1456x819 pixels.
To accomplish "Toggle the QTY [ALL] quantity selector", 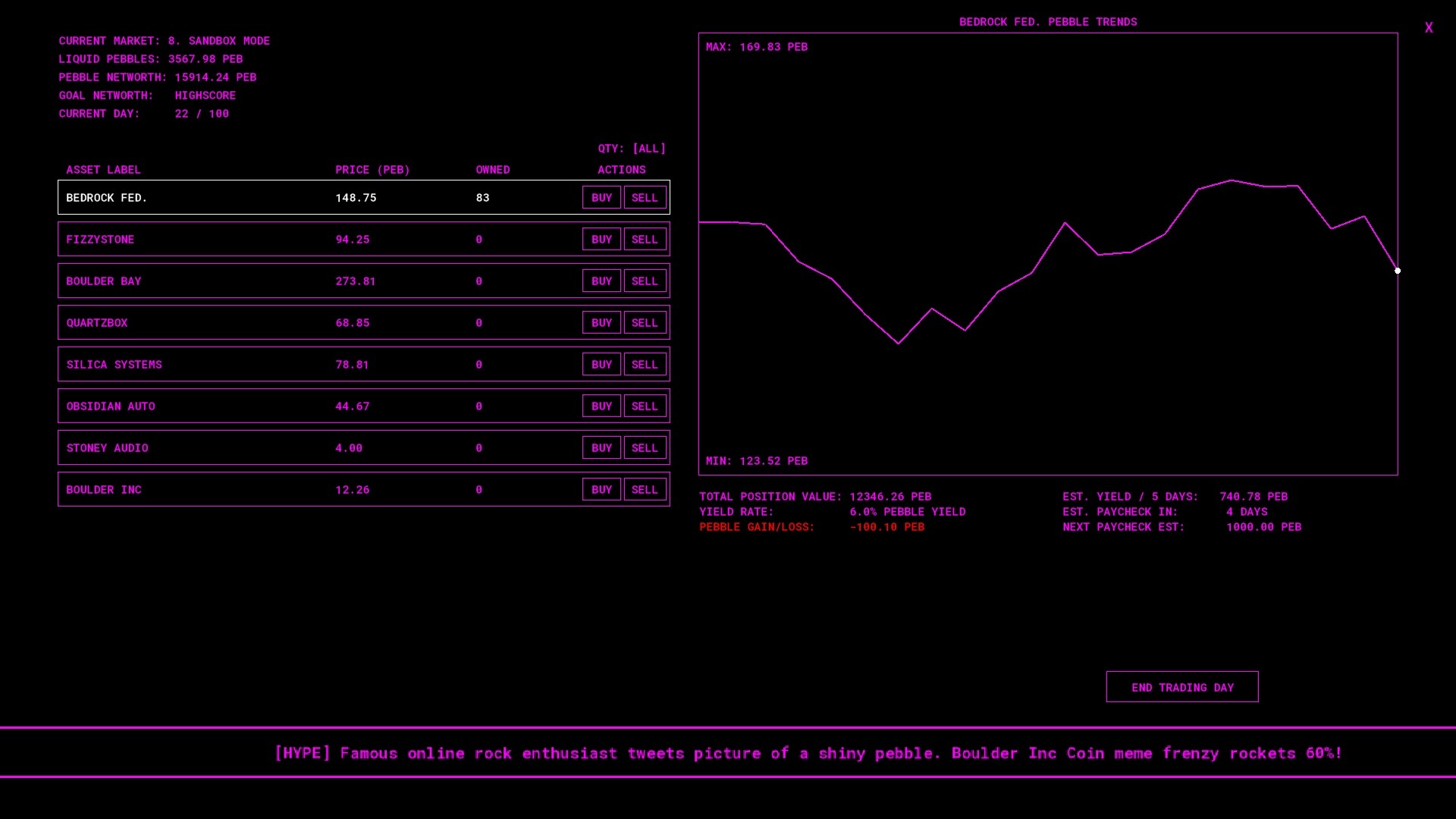I will [632, 149].
